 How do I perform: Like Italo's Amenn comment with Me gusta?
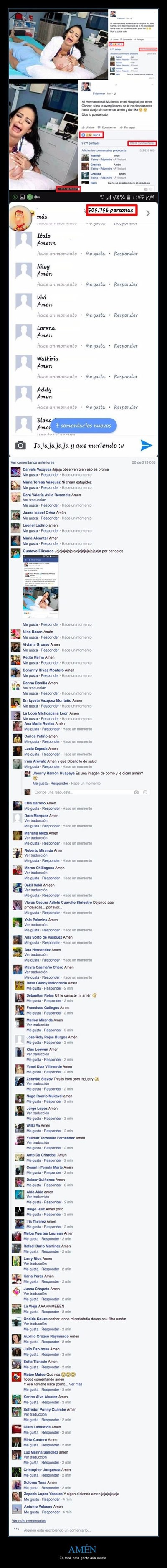coord(95,253)
